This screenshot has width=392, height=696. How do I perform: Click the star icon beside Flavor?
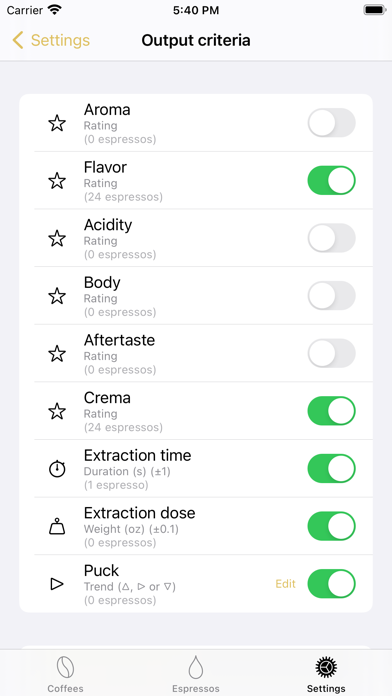(57, 181)
